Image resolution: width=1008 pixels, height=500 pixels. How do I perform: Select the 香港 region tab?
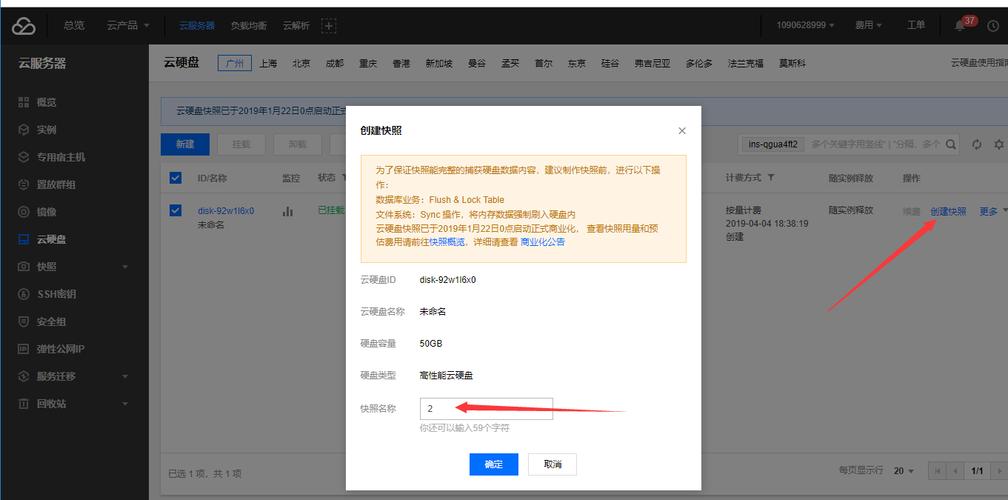[x=401, y=63]
